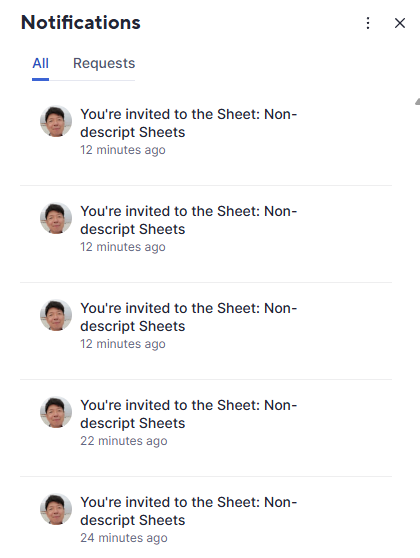The image size is (420, 558).
Task: Close the Notifications panel
Action: pyautogui.click(x=400, y=23)
